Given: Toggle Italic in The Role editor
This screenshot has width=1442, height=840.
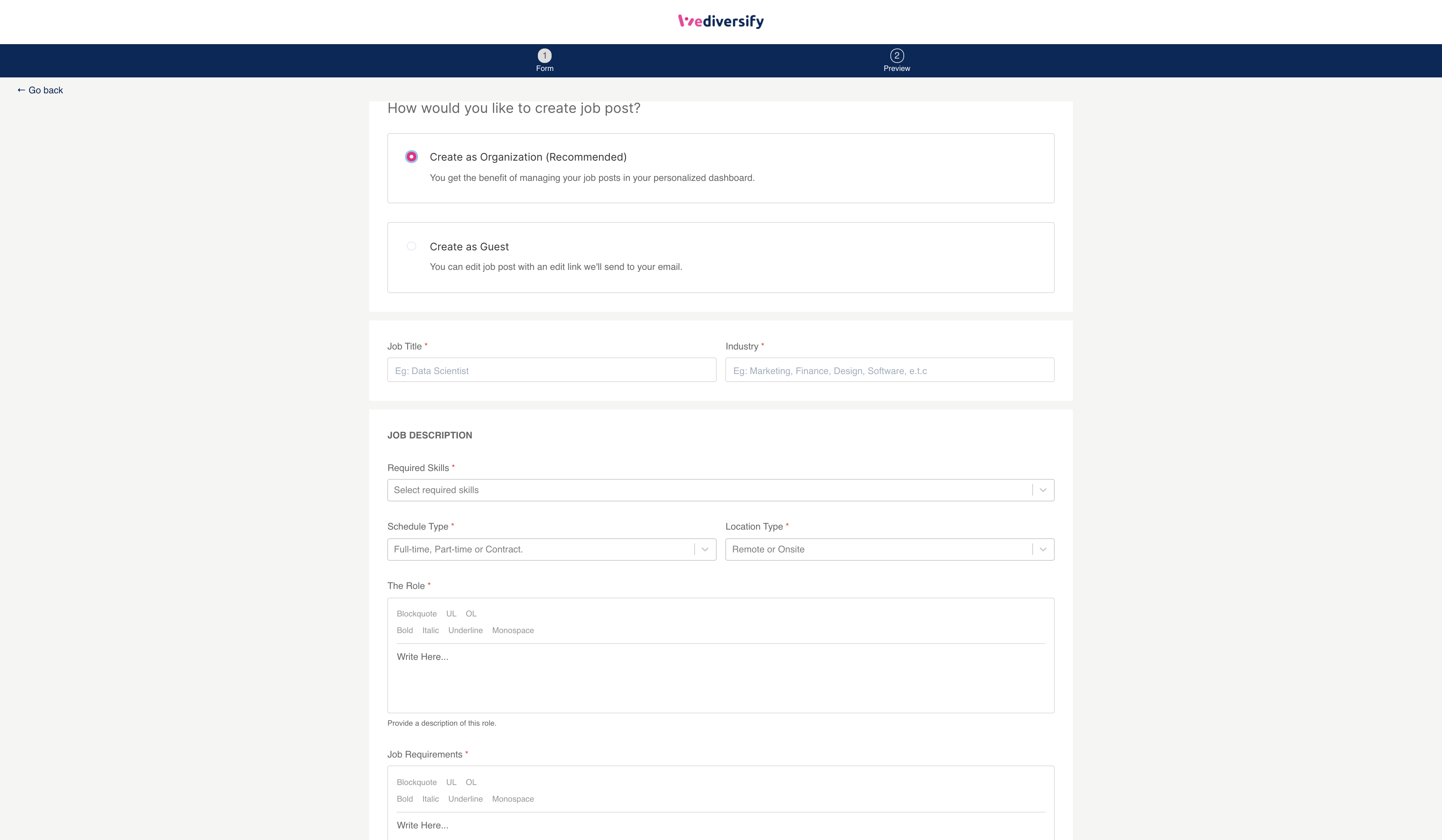Looking at the screenshot, I should click(x=430, y=630).
